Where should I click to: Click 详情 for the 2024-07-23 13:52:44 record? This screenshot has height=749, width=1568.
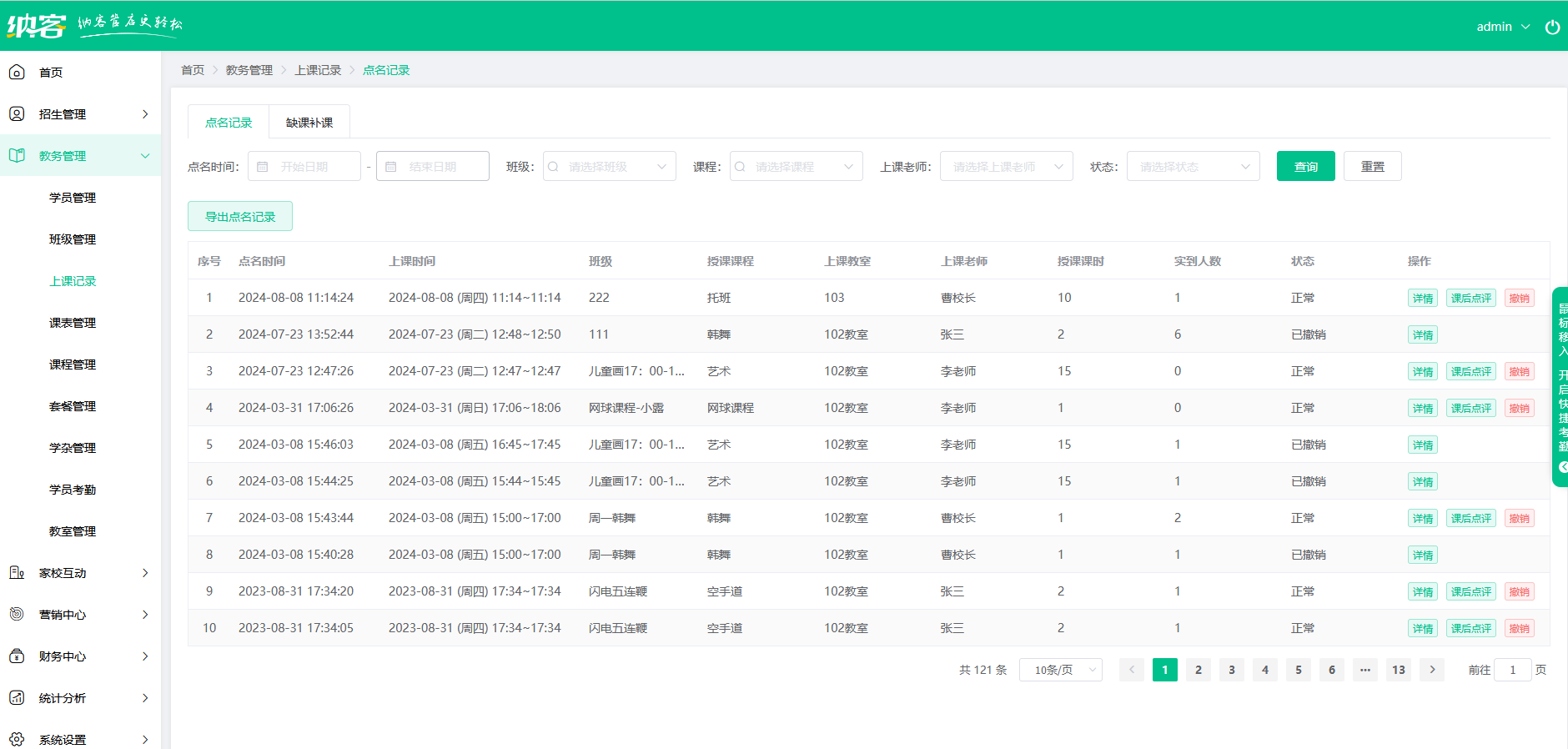click(1423, 334)
